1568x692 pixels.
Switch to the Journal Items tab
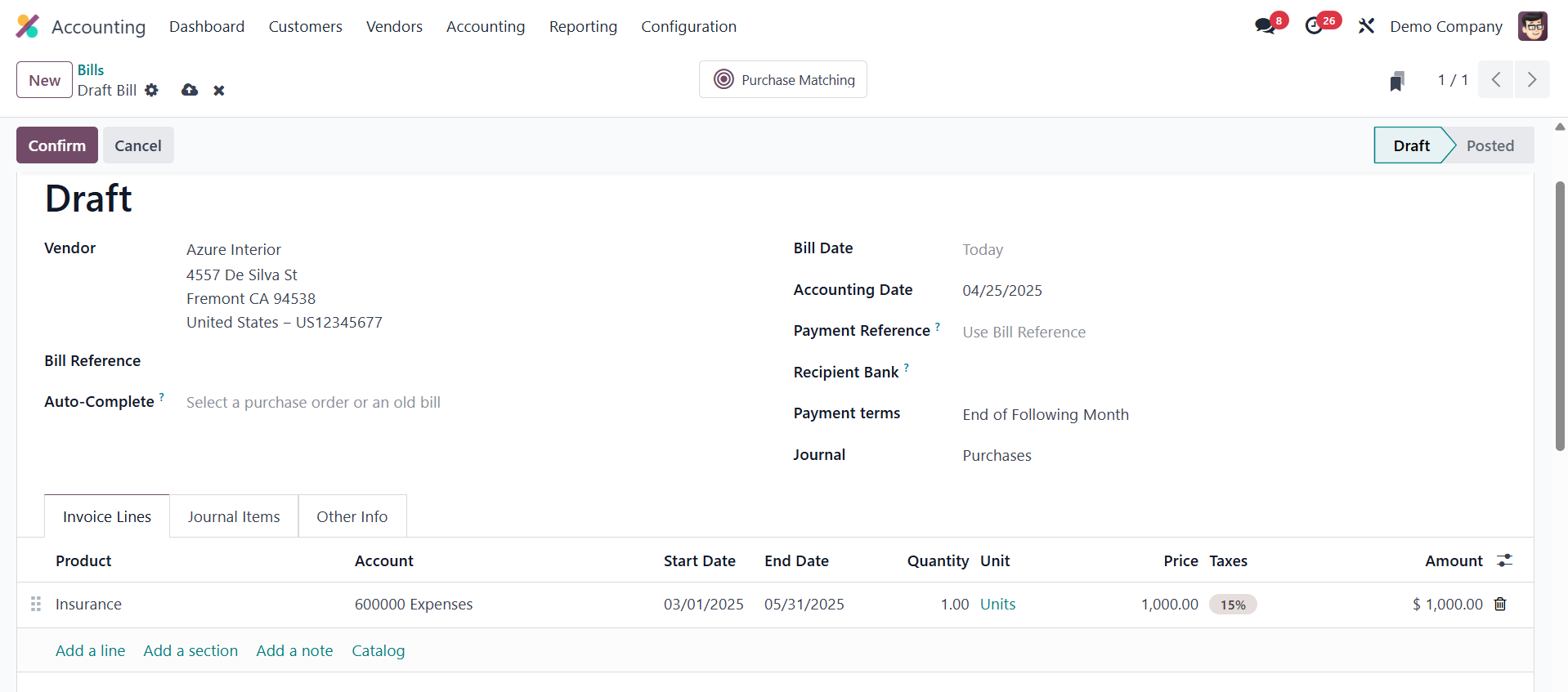(234, 516)
